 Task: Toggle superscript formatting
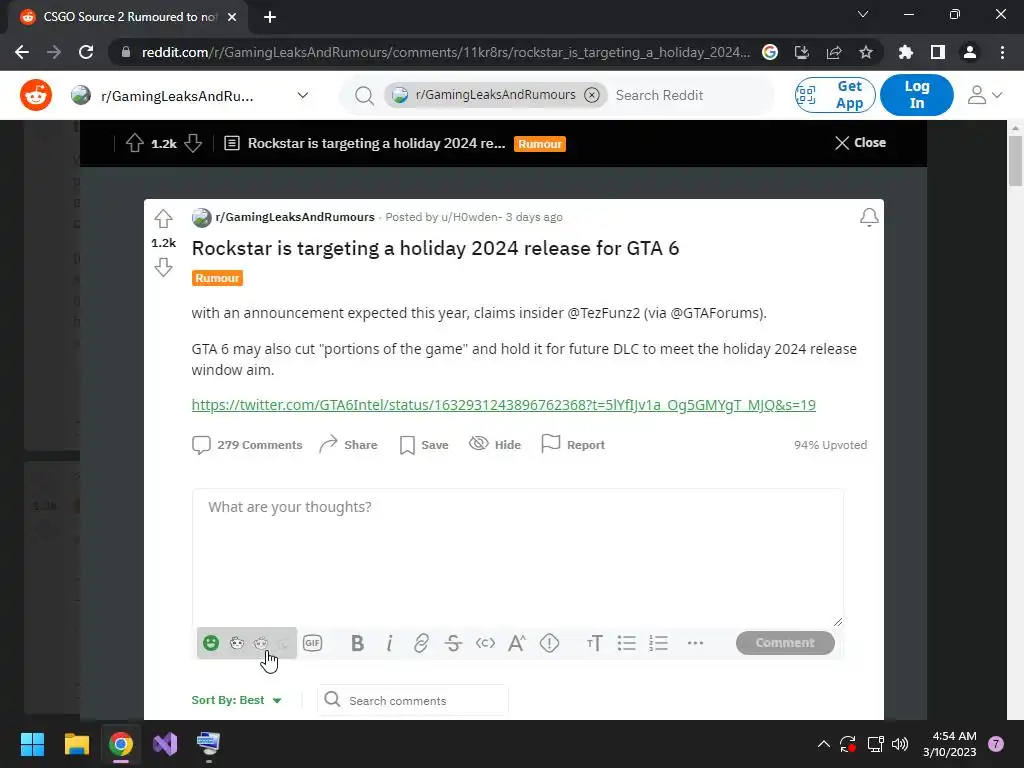(x=517, y=643)
